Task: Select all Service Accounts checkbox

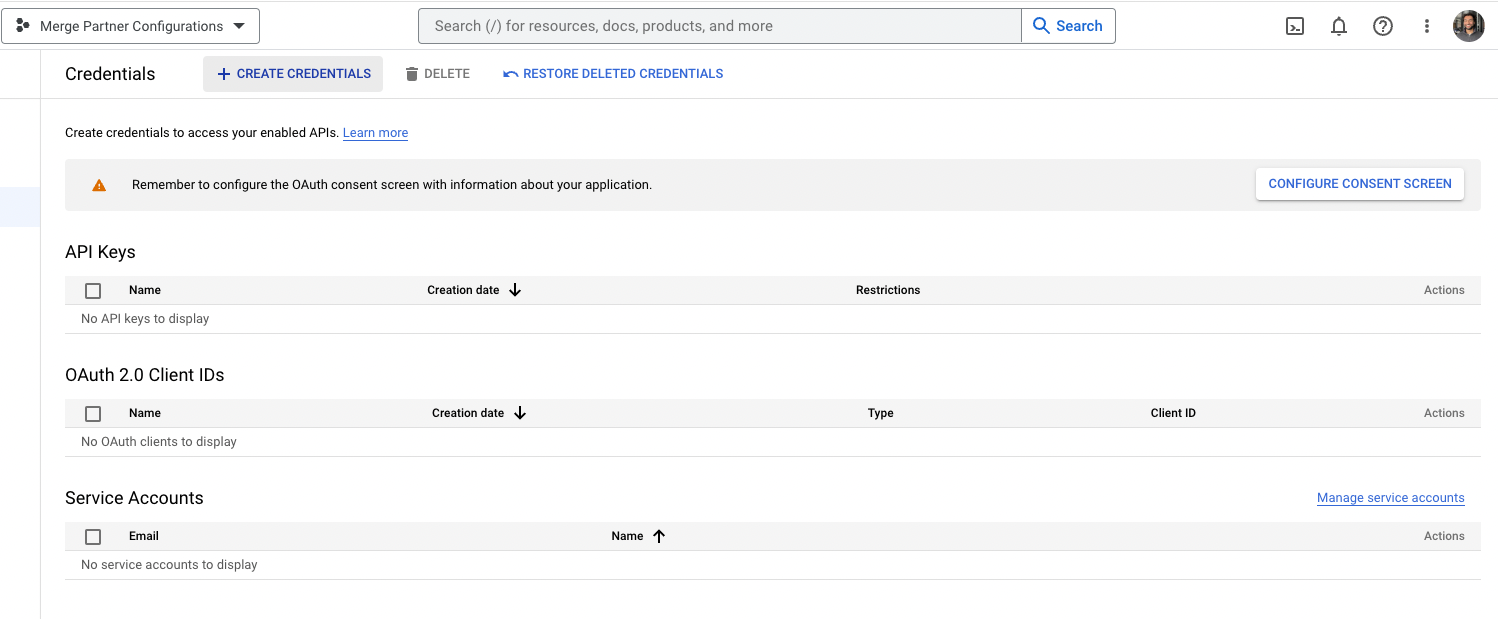Action: [93, 537]
